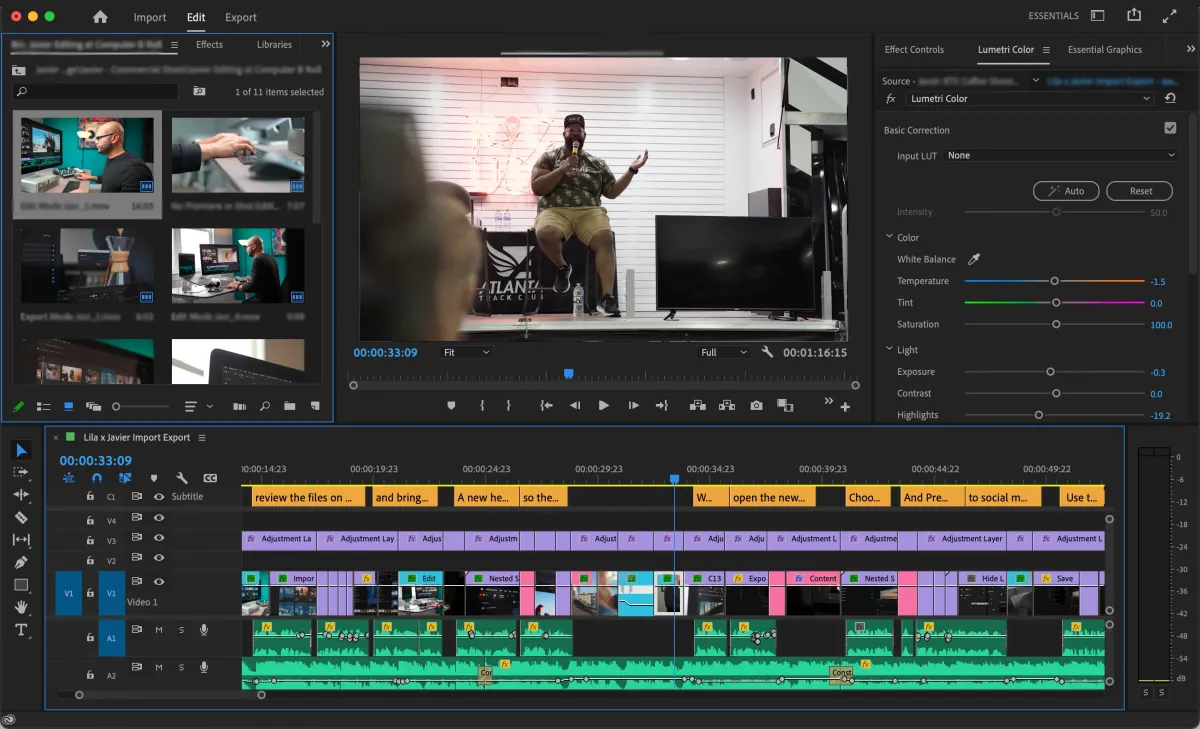The image size is (1200, 729).
Task: Click the Reset button in Basic Correction
Action: tap(1140, 191)
